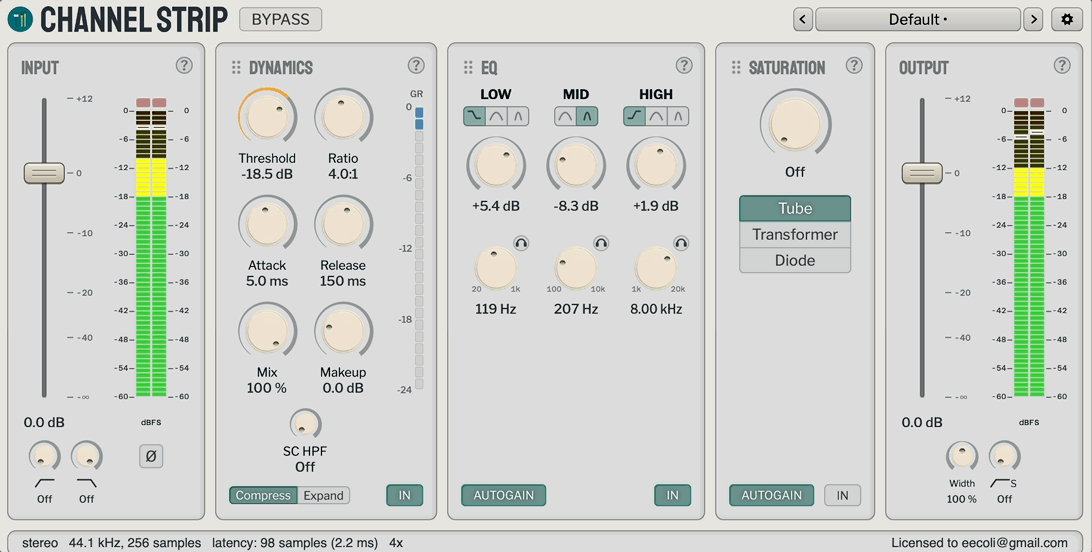Click the Dynamics module drag handle
Screen dimensions: 1092x552
pyautogui.click(x=236, y=68)
